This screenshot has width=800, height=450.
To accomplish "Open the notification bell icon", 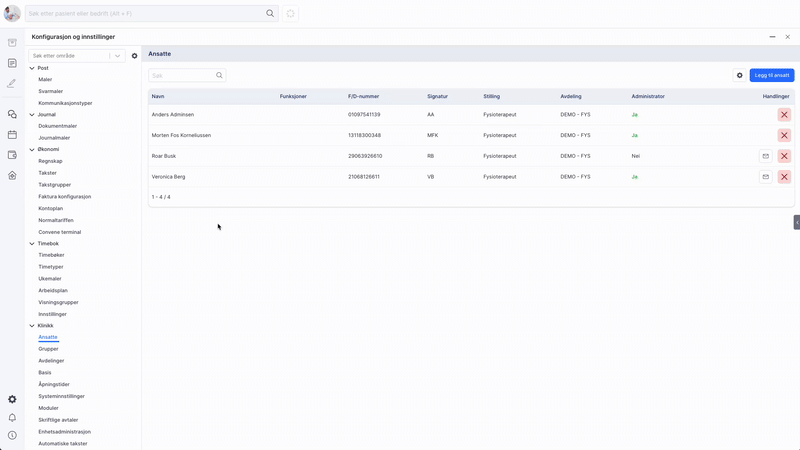I will 12,417.
